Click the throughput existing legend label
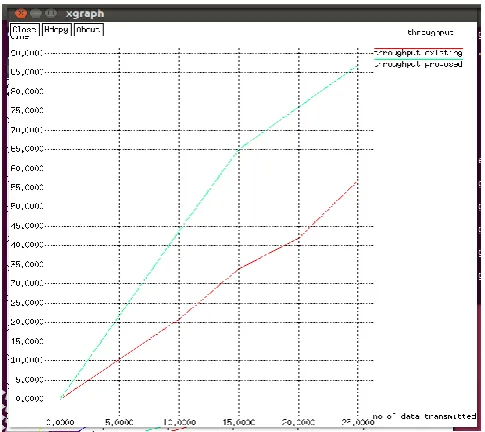This screenshot has width=485, height=432. click(418, 53)
